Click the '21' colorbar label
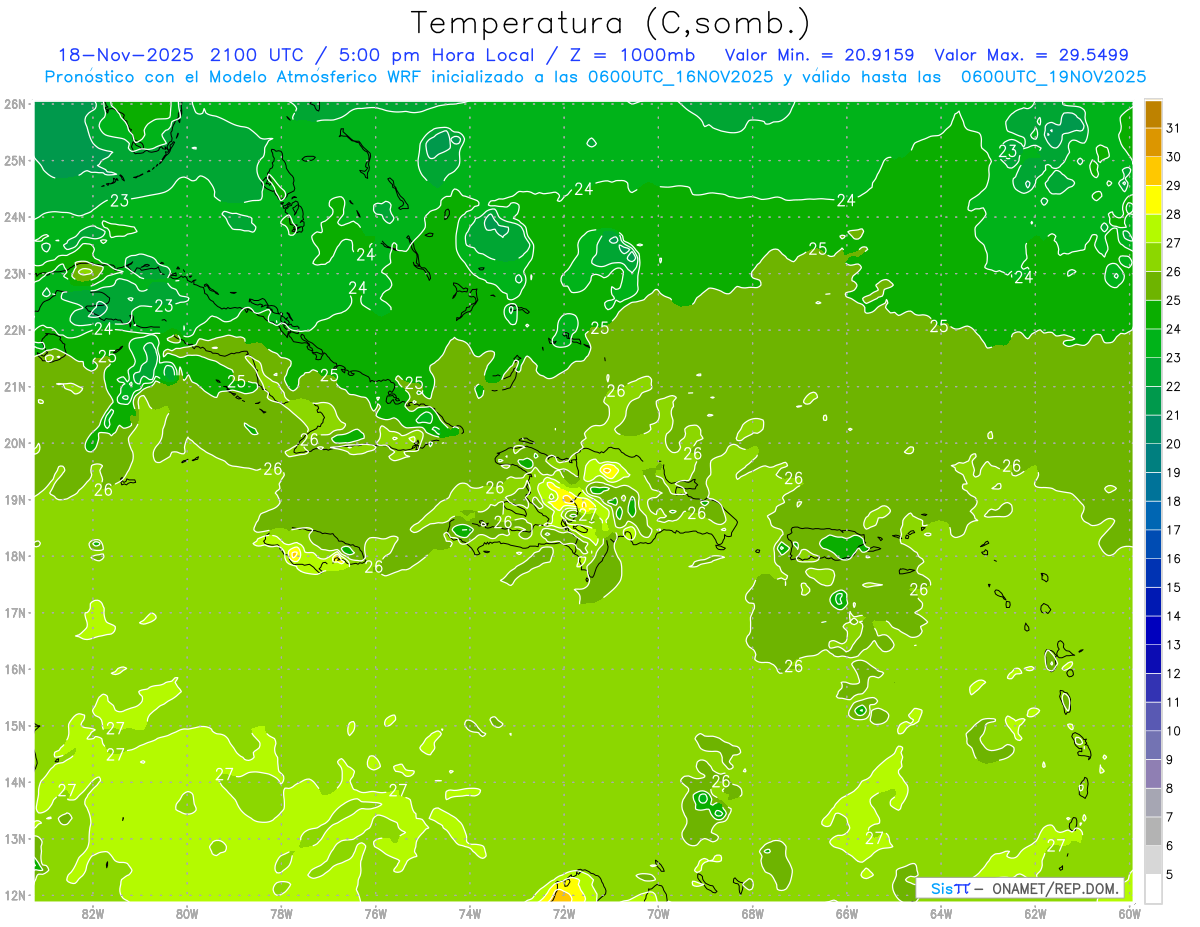This screenshot has width=1200, height=927. (1174, 415)
